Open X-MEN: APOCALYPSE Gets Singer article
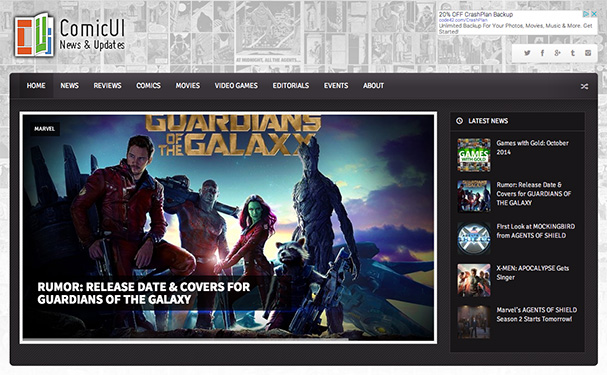607x375 pixels. [532, 272]
